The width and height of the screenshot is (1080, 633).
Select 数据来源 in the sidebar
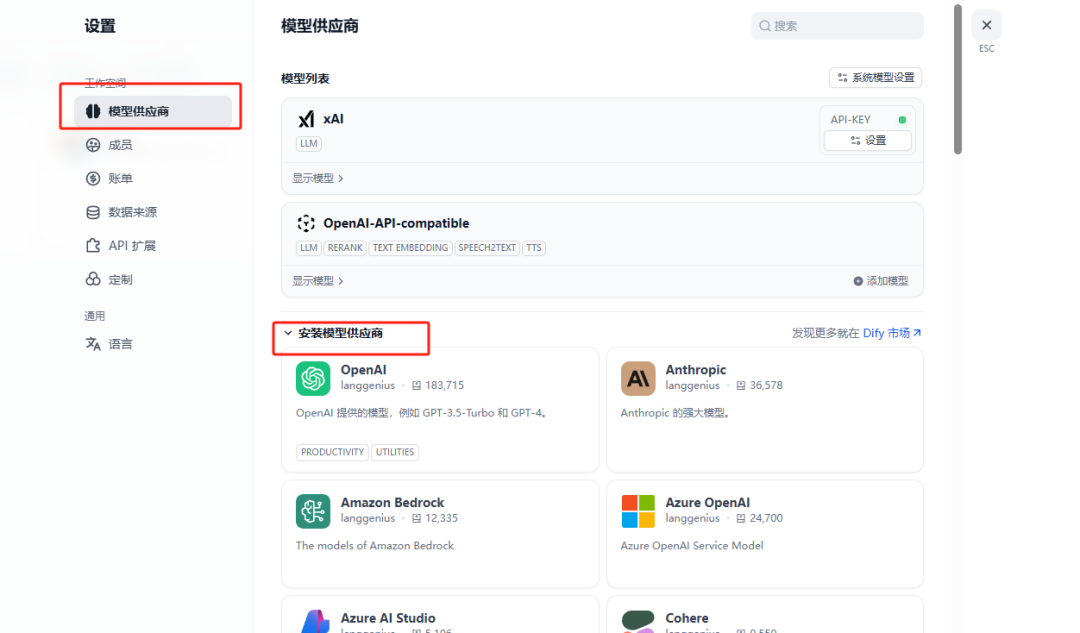pyautogui.click(x=132, y=212)
